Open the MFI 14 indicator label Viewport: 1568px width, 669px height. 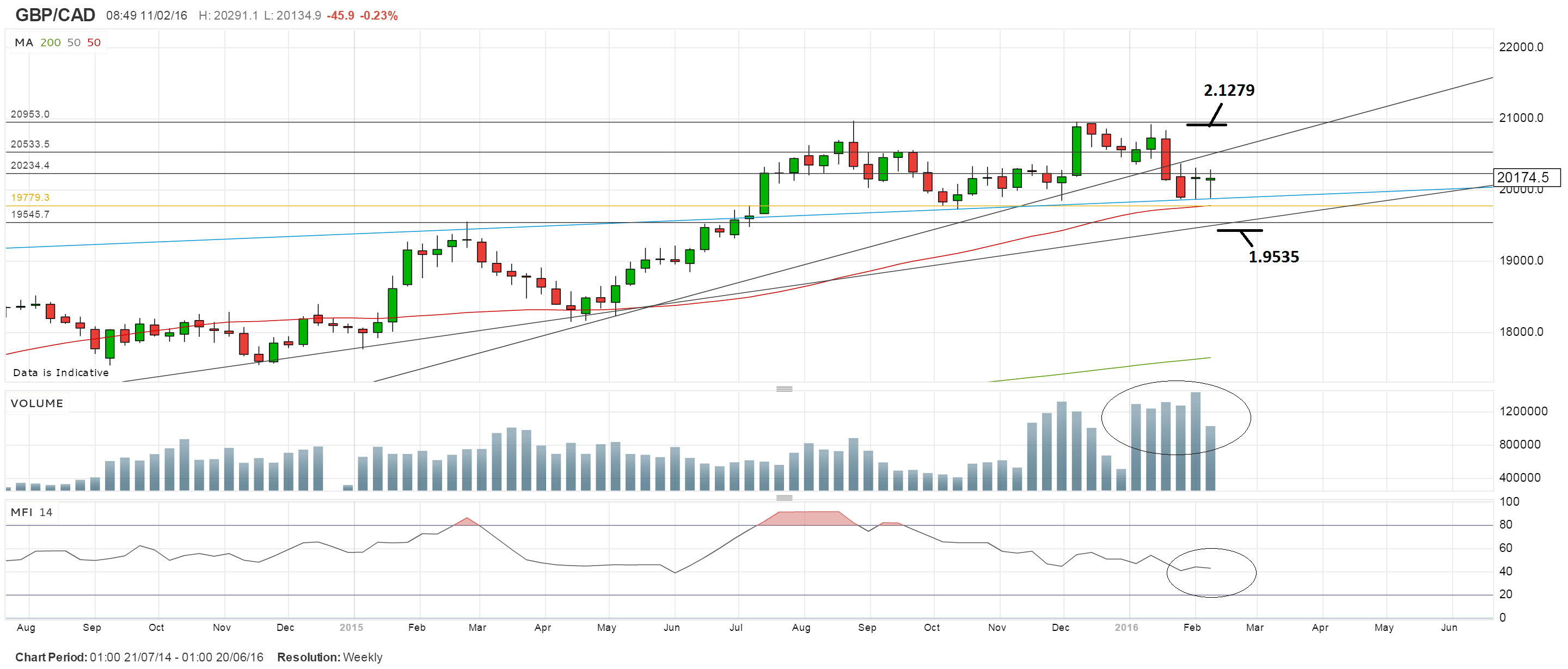pos(32,513)
